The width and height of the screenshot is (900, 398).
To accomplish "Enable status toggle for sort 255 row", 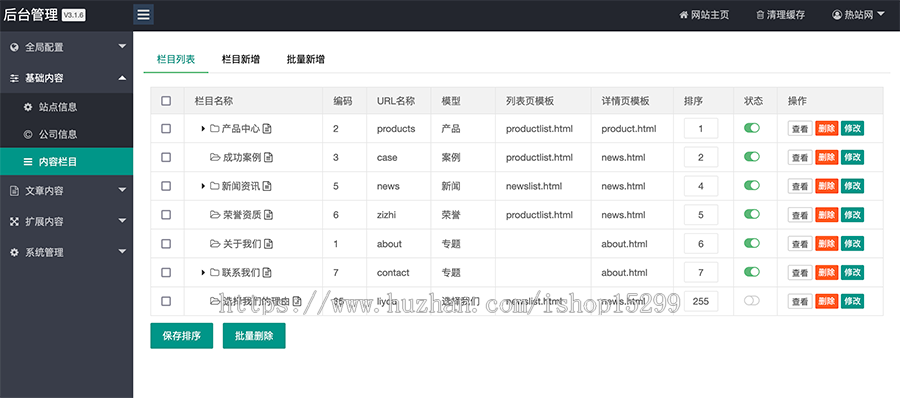I will coord(751,300).
